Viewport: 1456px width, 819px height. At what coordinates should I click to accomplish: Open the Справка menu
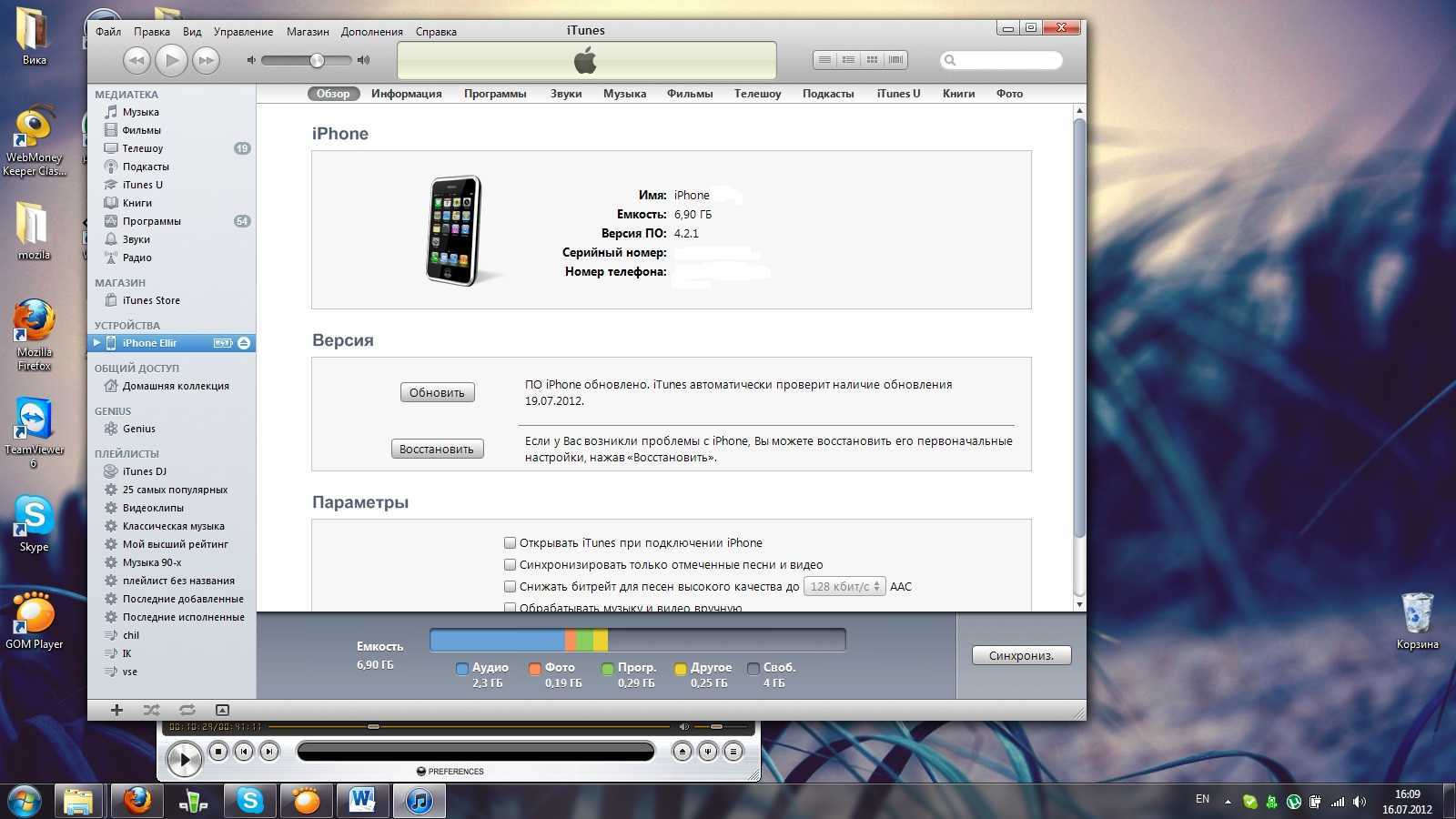(x=436, y=31)
